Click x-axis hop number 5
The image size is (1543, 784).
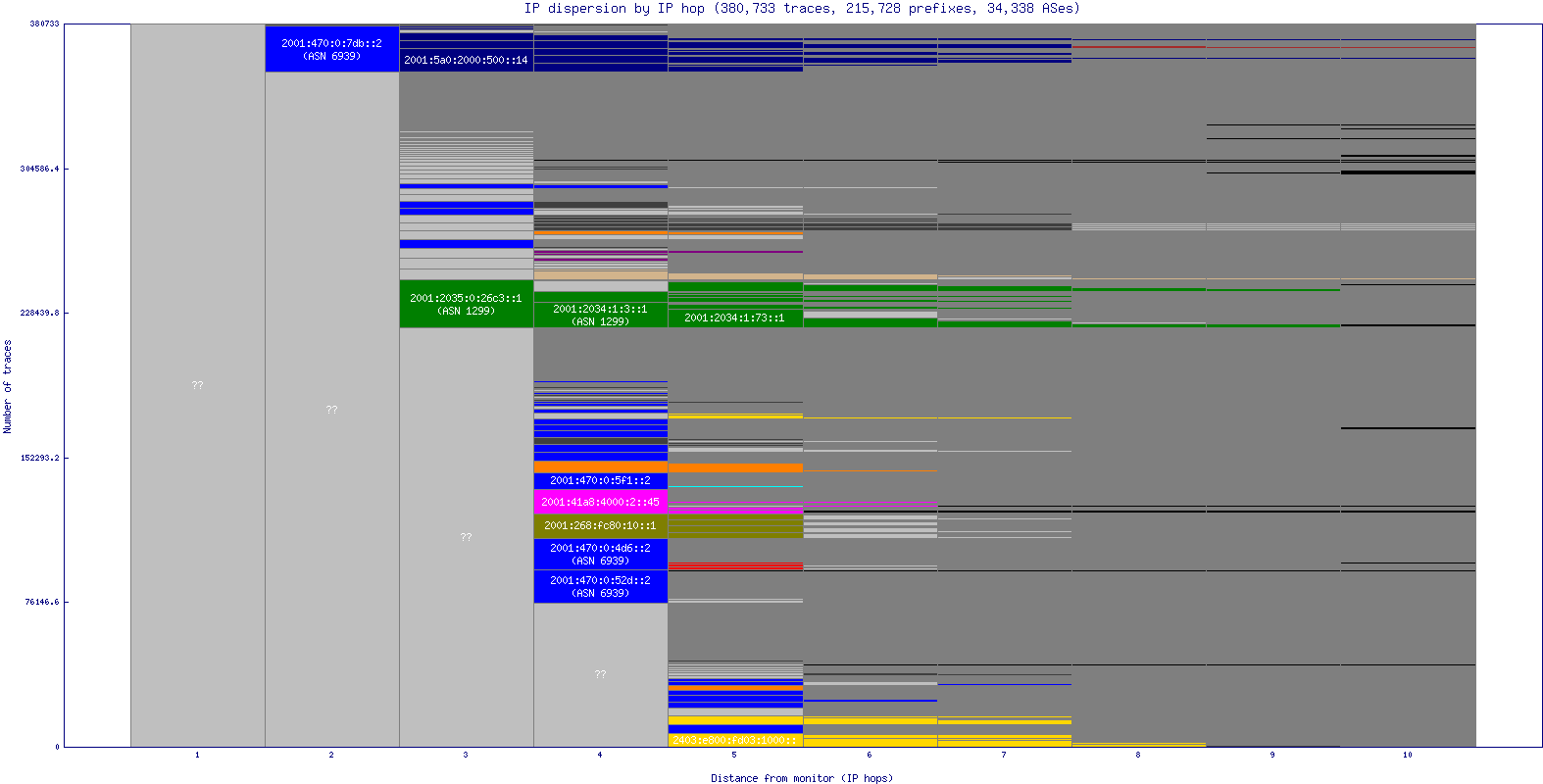coord(734,755)
